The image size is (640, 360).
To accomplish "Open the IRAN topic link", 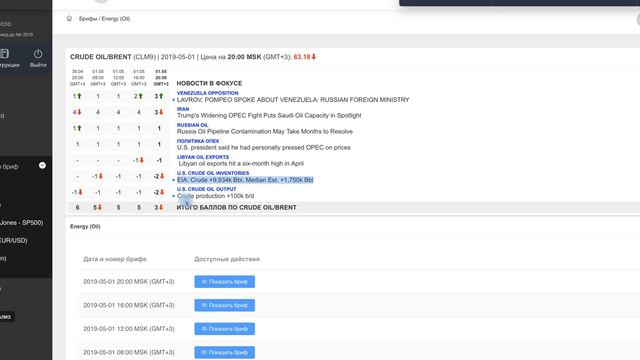I will (x=183, y=109).
